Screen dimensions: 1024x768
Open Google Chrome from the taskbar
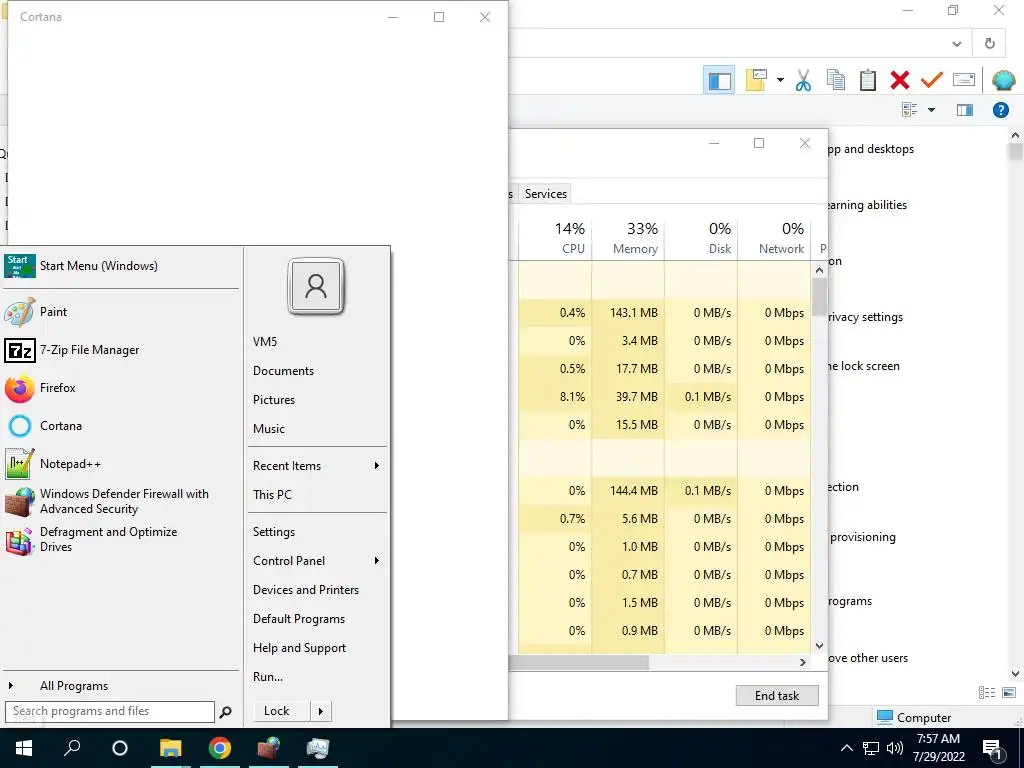pyautogui.click(x=220, y=748)
